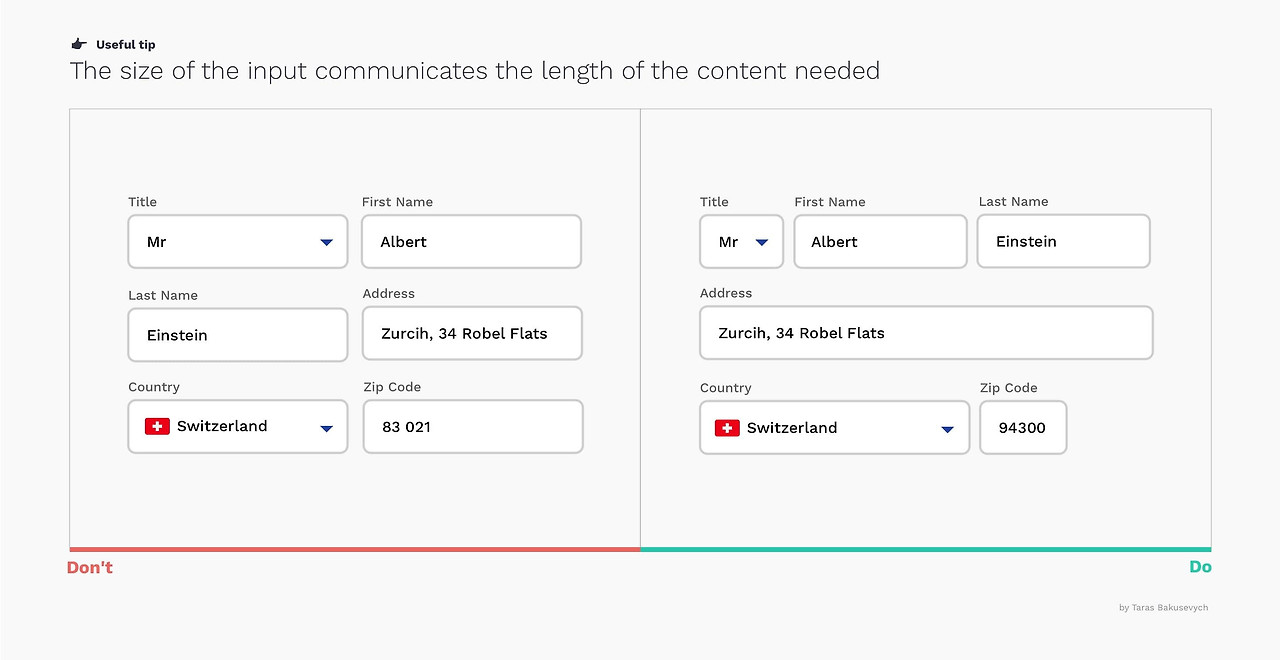Image resolution: width=1280 pixels, height=660 pixels.
Task: Open the Switzerland country dropdown on the left
Action: (237, 426)
